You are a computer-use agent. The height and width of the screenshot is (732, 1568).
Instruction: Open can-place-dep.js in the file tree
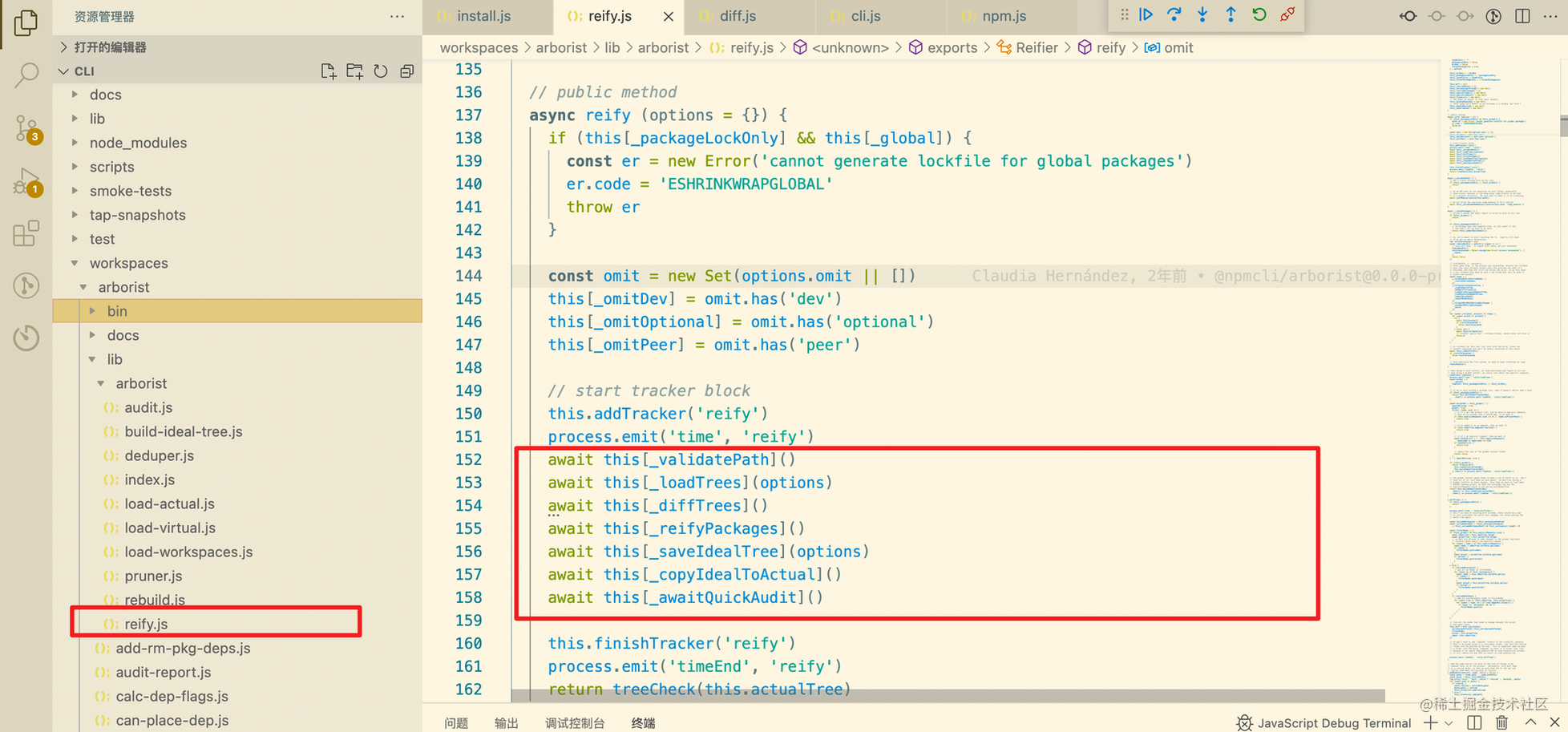[x=237, y=720]
